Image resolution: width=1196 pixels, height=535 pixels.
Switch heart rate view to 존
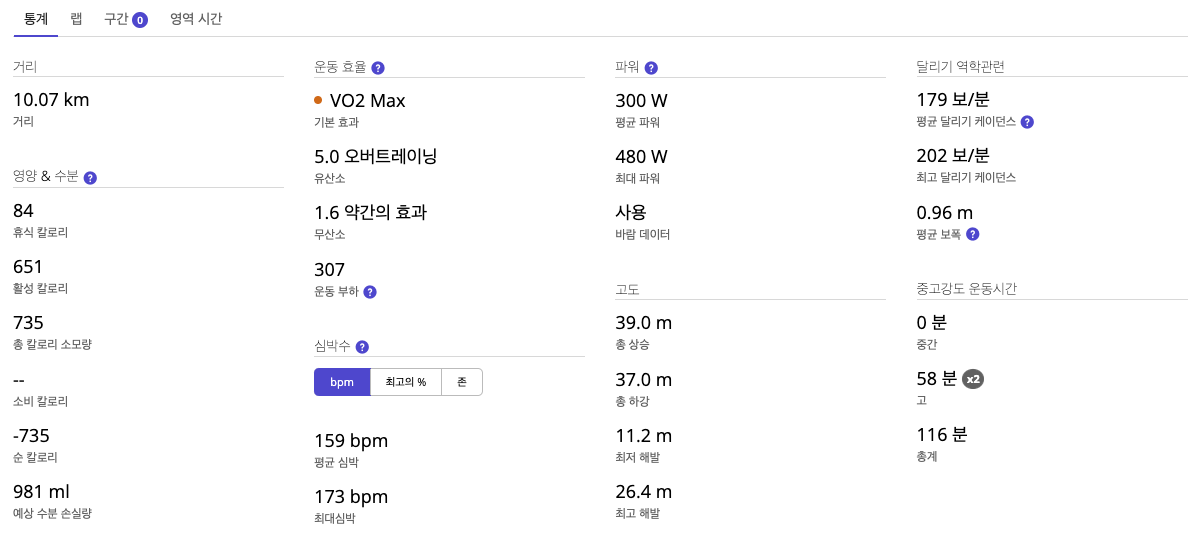(x=462, y=382)
